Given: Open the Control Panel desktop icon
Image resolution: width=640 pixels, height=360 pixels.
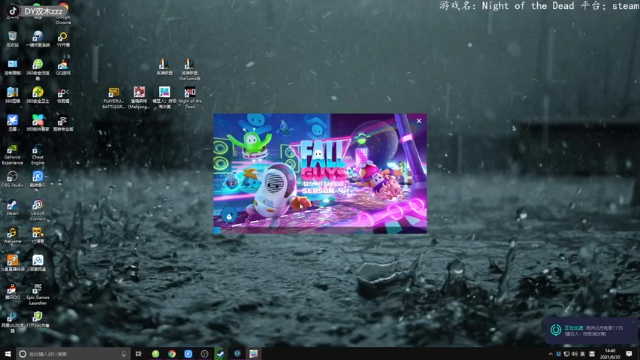Looking at the screenshot, I should [12, 67].
